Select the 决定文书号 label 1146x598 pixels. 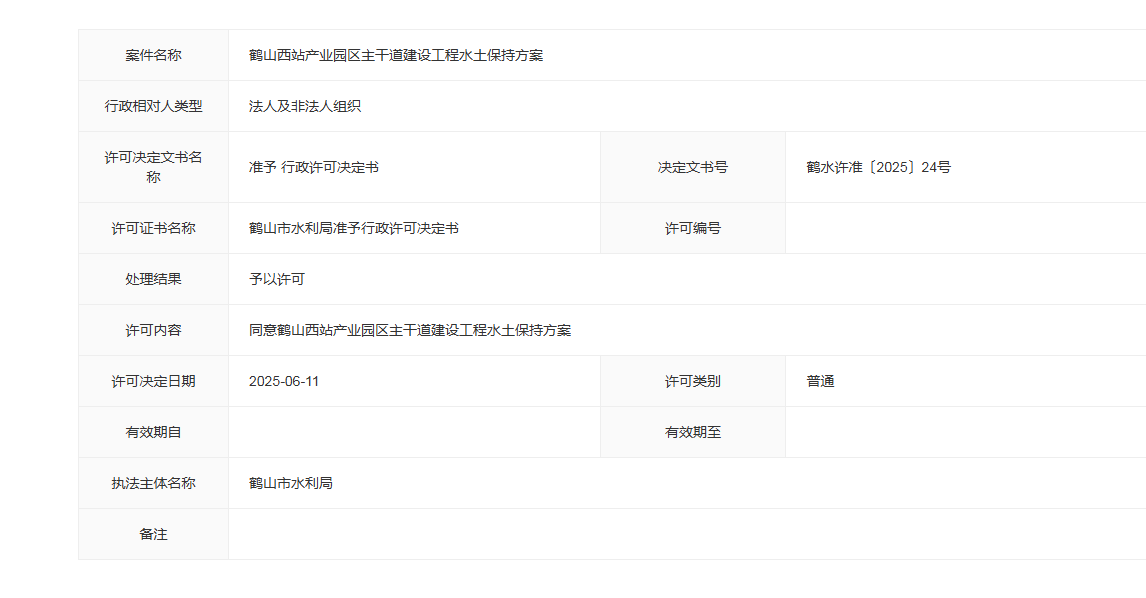(693, 167)
